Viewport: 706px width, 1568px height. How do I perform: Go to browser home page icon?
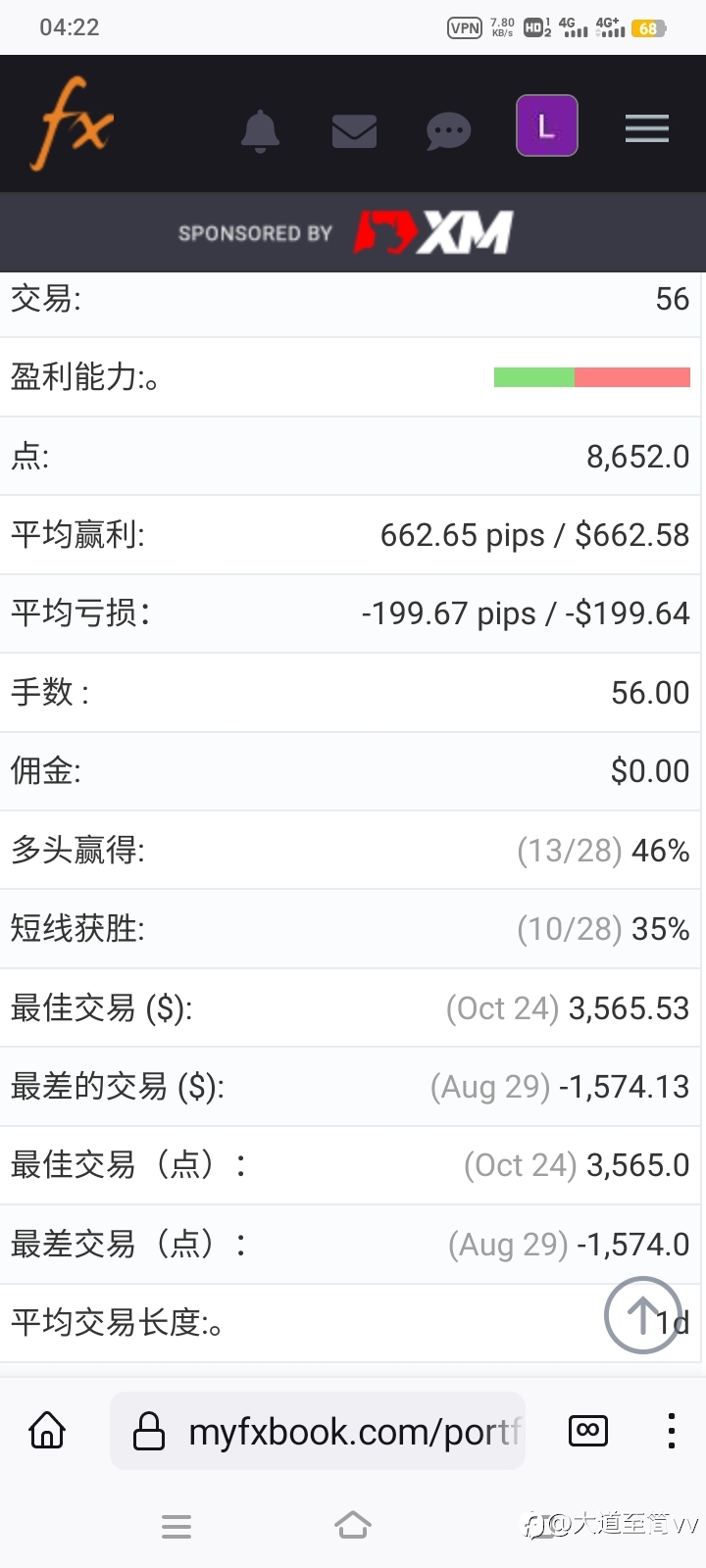[47, 1431]
